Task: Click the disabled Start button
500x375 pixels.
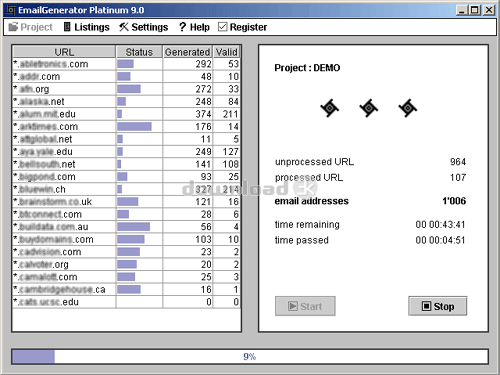Action: [305, 306]
